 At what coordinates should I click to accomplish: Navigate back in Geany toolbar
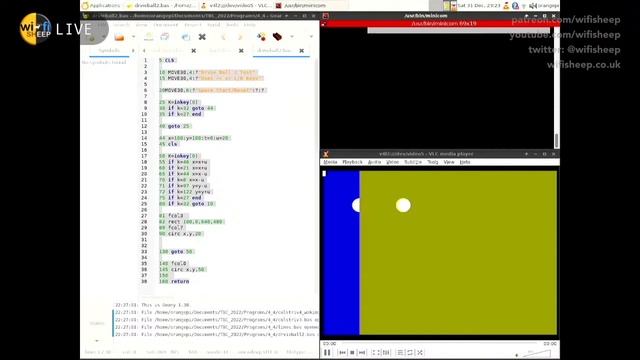click(x=223, y=37)
